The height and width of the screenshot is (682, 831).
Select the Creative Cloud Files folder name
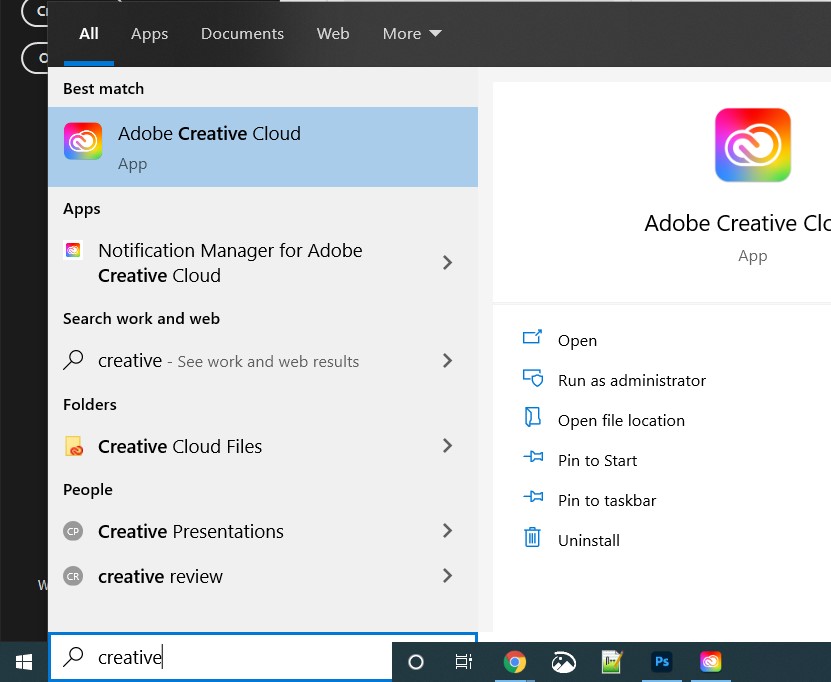click(x=180, y=447)
